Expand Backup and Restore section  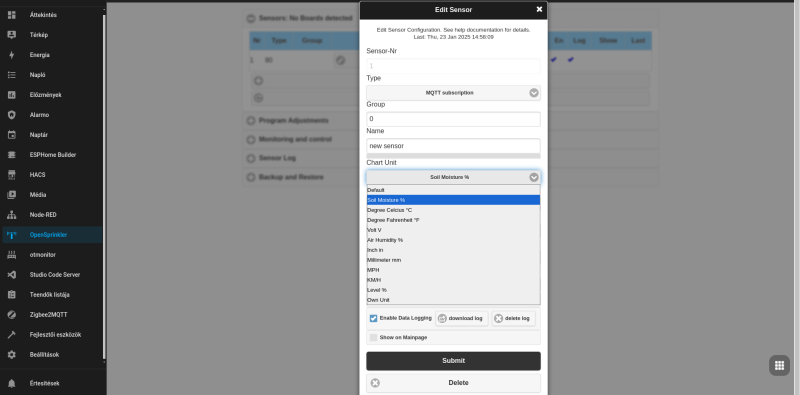[x=251, y=177]
